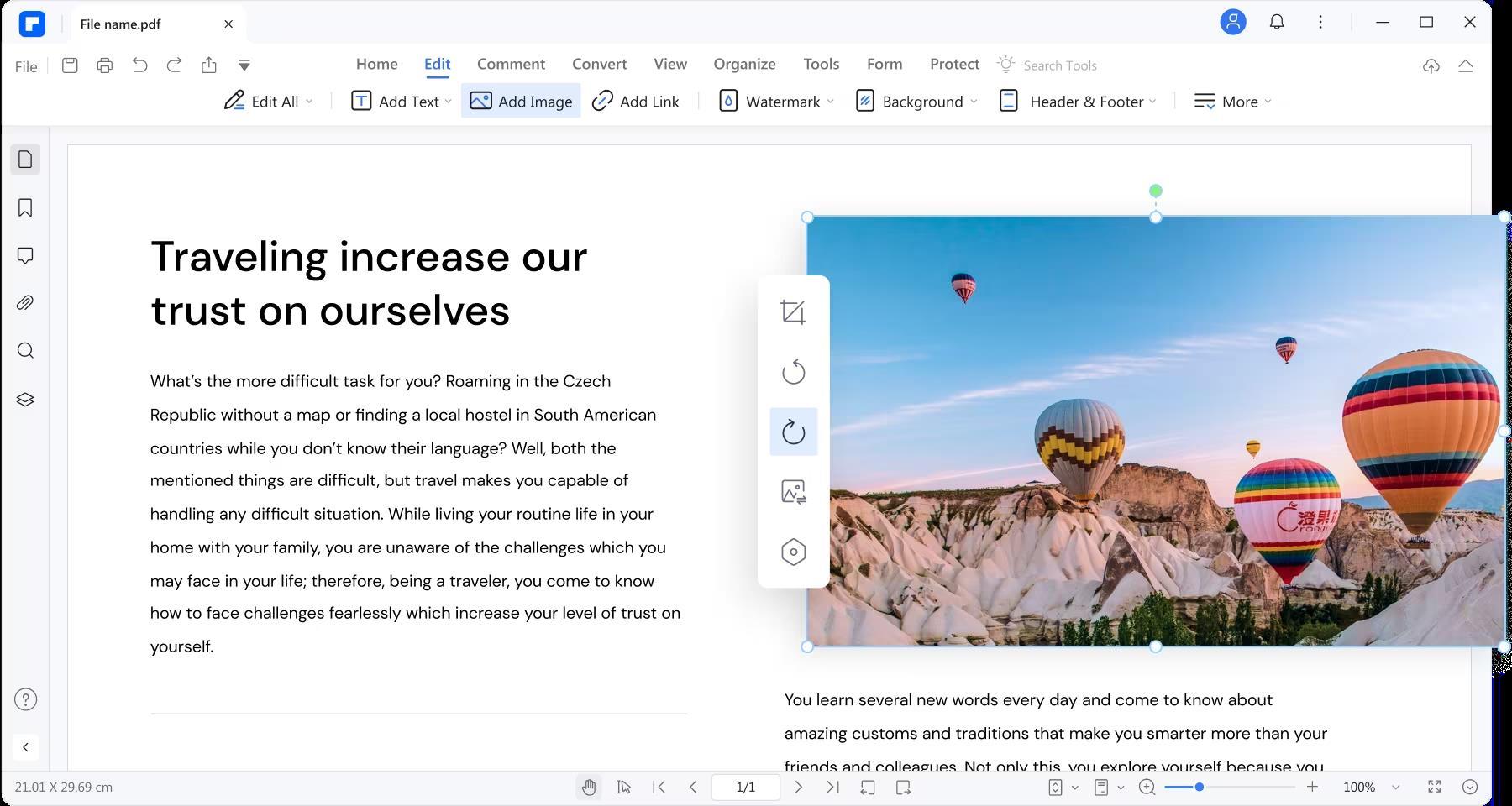Image resolution: width=1512 pixels, height=806 pixels.
Task: Toggle the Add Image tool
Action: coord(521,102)
